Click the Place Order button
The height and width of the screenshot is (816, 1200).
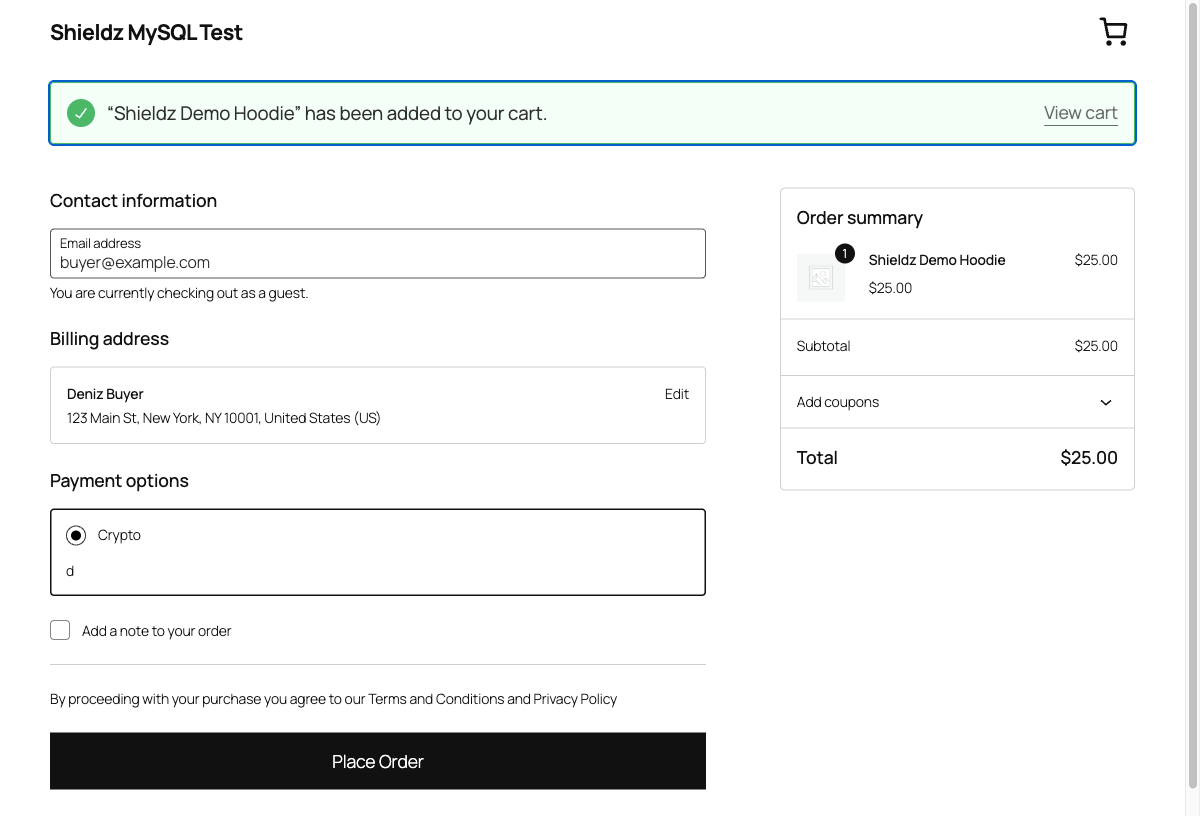378,761
